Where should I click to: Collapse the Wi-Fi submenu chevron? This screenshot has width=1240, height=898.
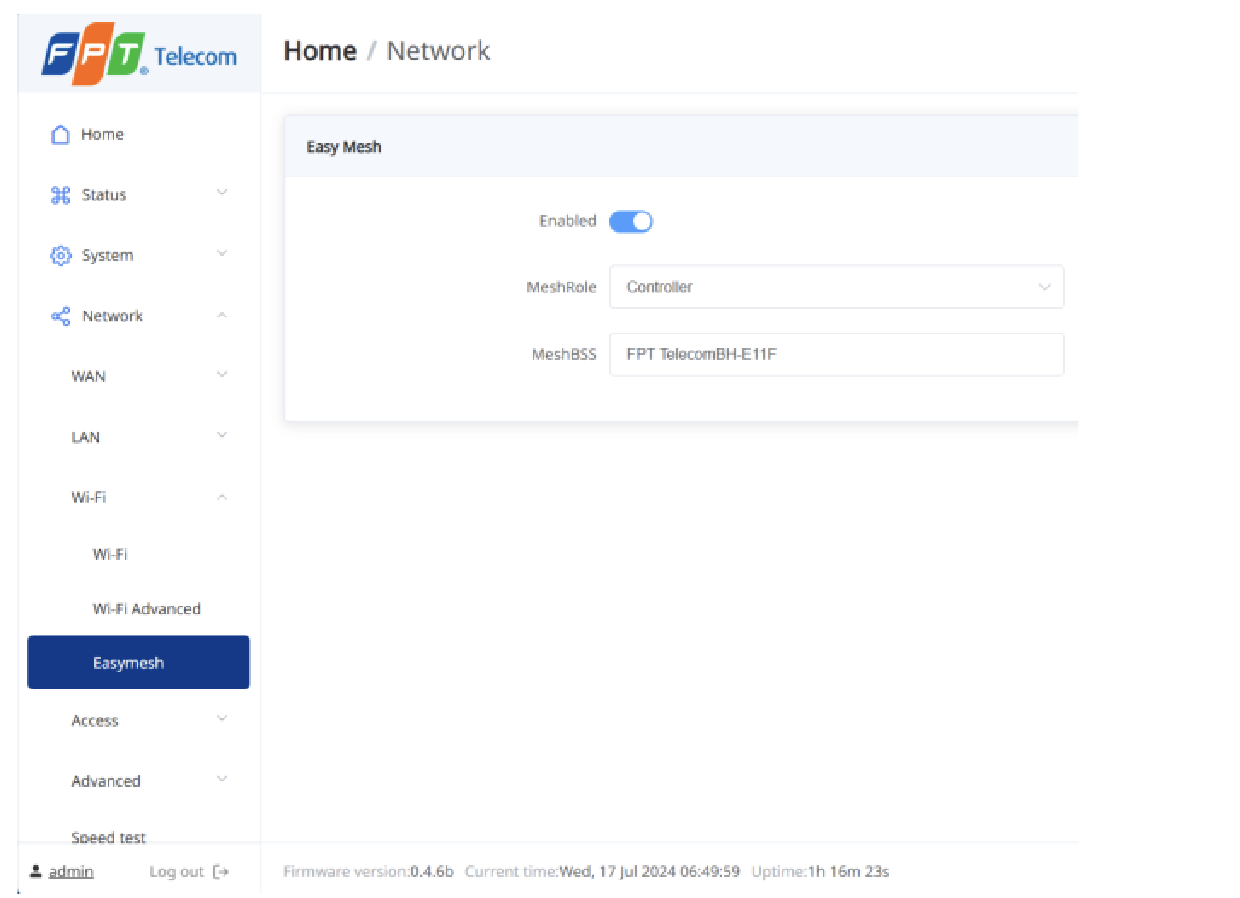pyautogui.click(x=222, y=496)
